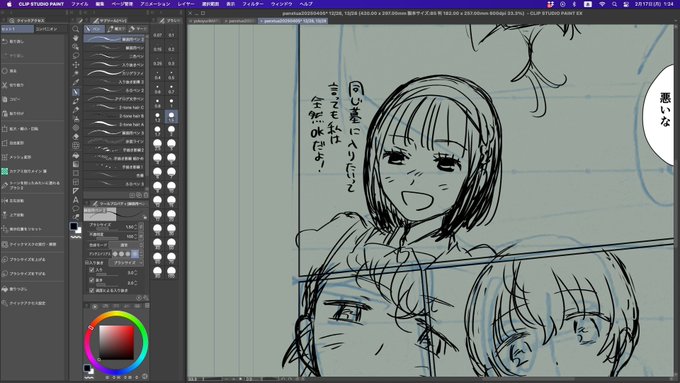Select the third anti-aliasing option (middle)

pyautogui.click(x=128, y=254)
